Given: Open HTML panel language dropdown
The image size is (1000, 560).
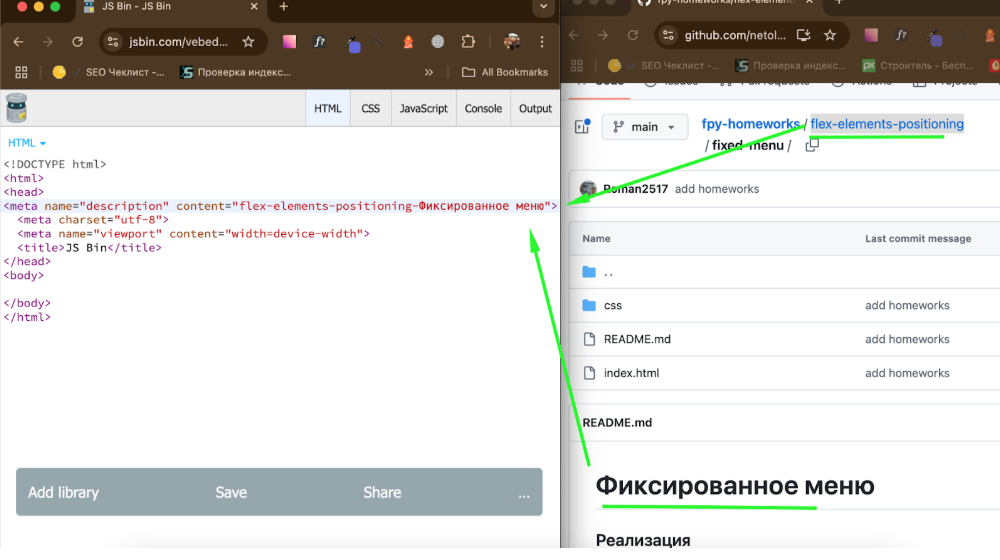Looking at the screenshot, I should [x=27, y=143].
